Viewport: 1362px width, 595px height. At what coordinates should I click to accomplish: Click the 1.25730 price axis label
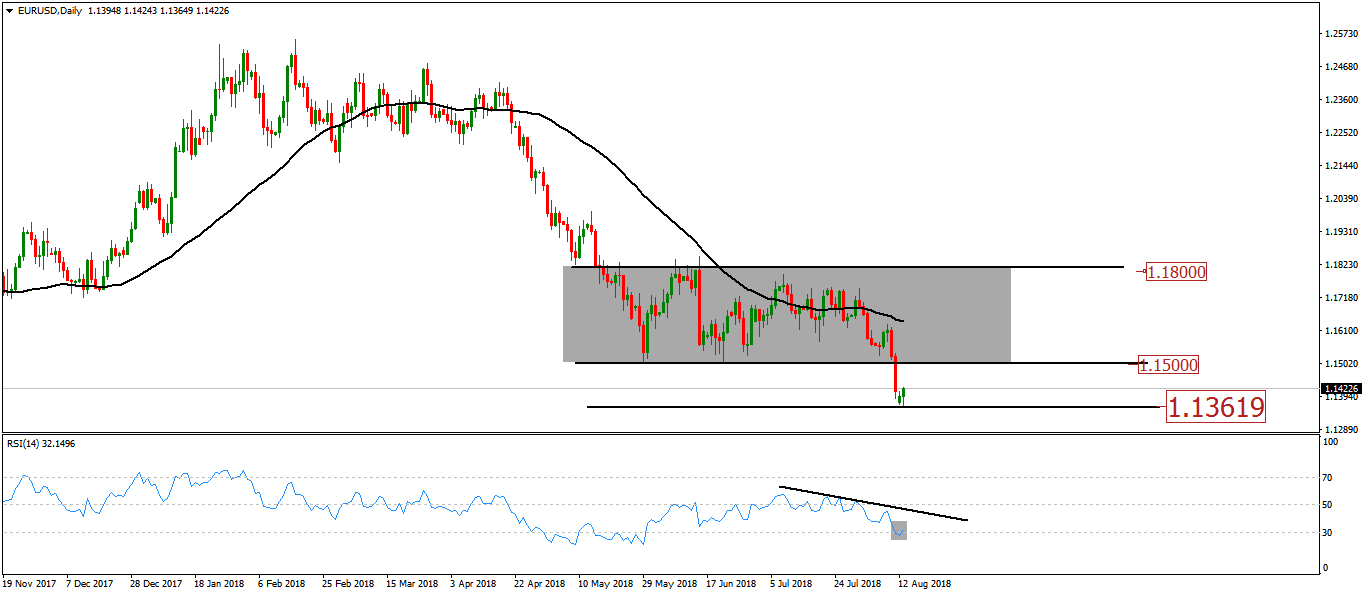(x=1339, y=34)
